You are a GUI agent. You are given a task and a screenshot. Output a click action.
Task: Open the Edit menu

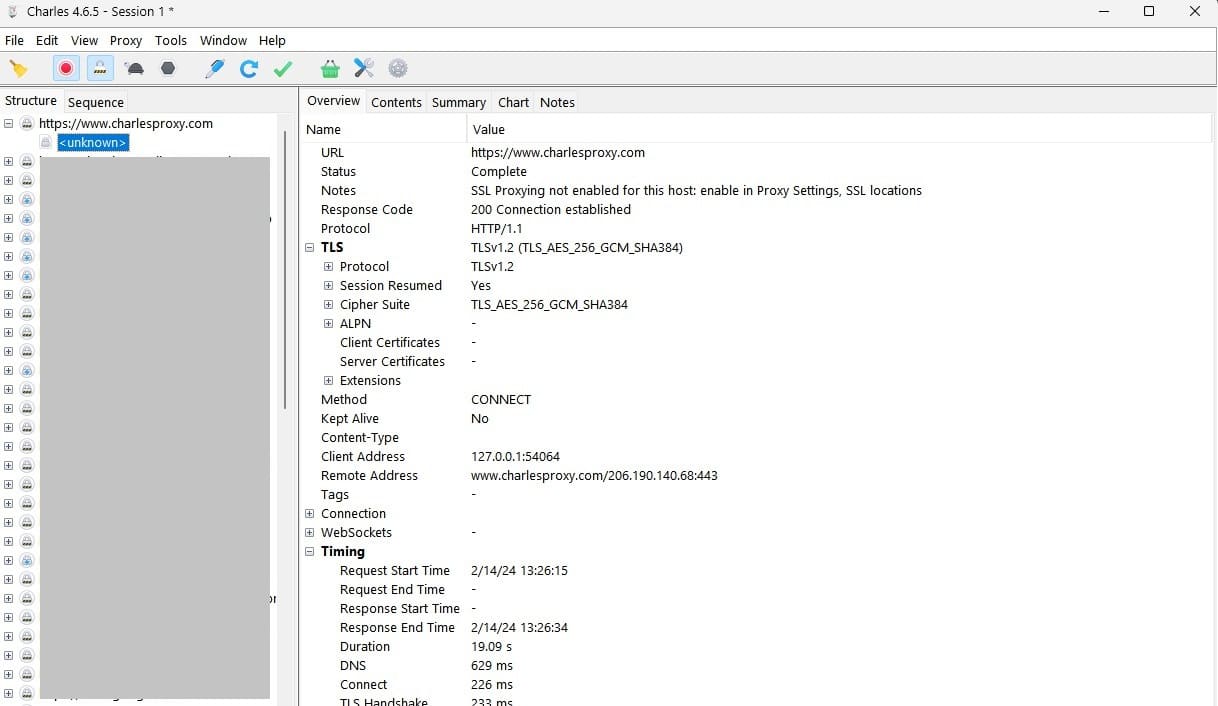coord(47,41)
